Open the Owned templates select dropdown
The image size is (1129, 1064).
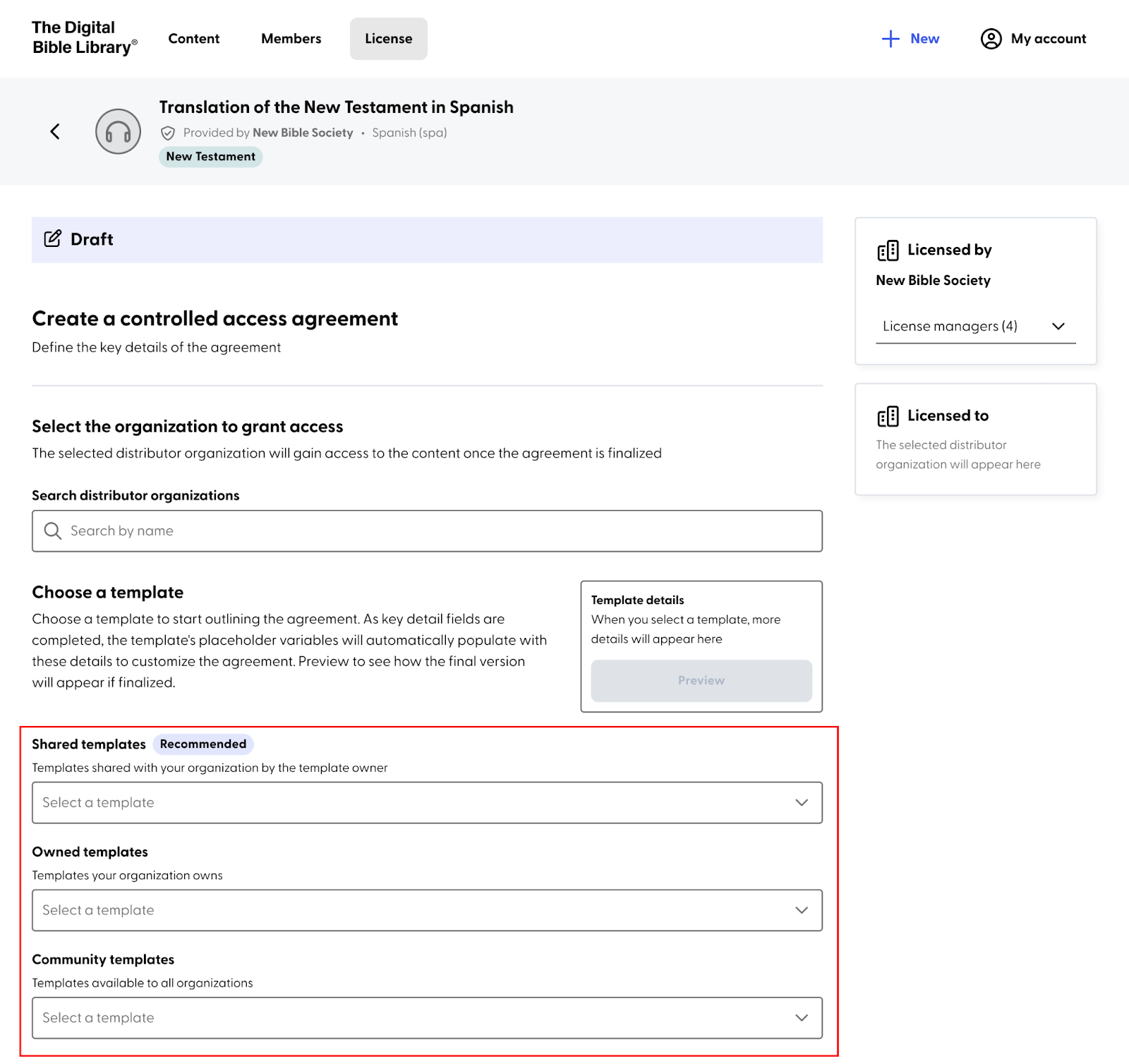click(427, 910)
